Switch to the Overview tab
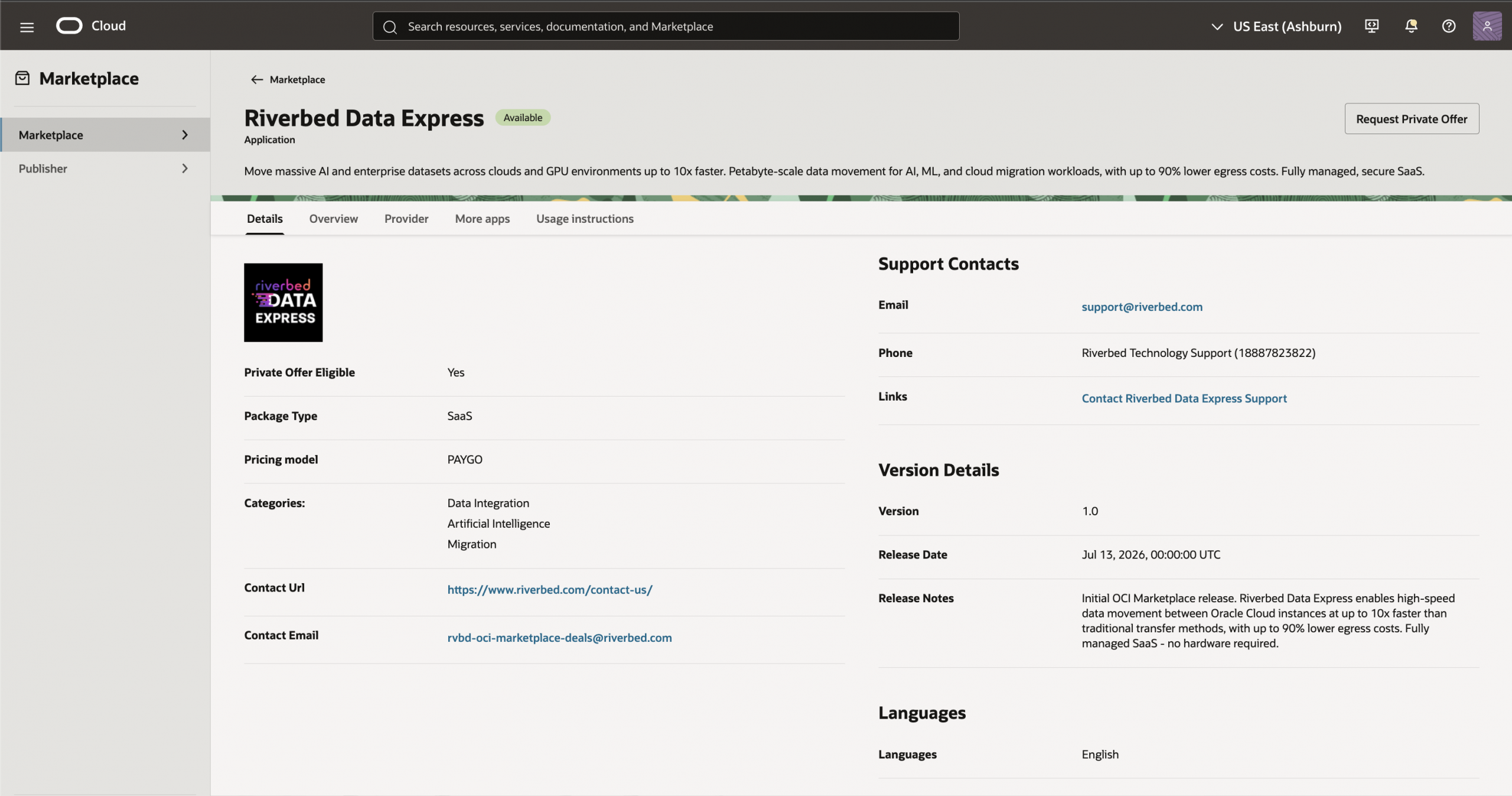The height and width of the screenshot is (796, 1512). pos(334,219)
